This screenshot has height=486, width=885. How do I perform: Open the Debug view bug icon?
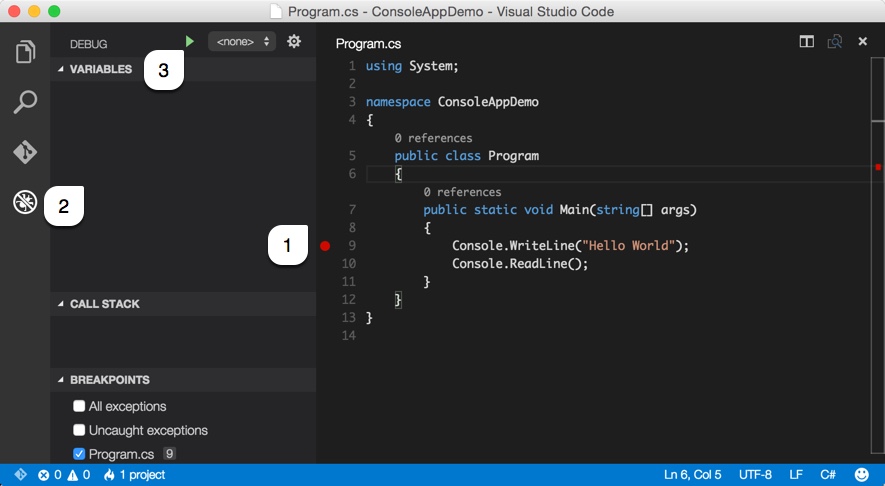25,202
